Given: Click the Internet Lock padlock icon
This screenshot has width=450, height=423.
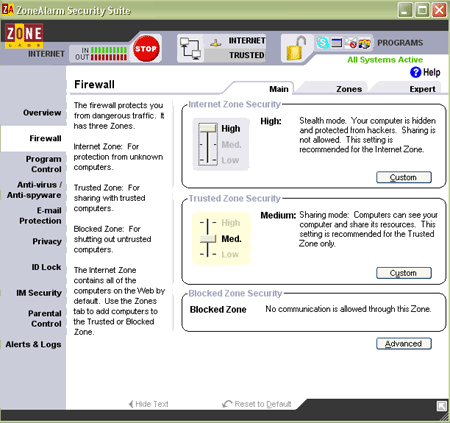Looking at the screenshot, I should coord(296,48).
